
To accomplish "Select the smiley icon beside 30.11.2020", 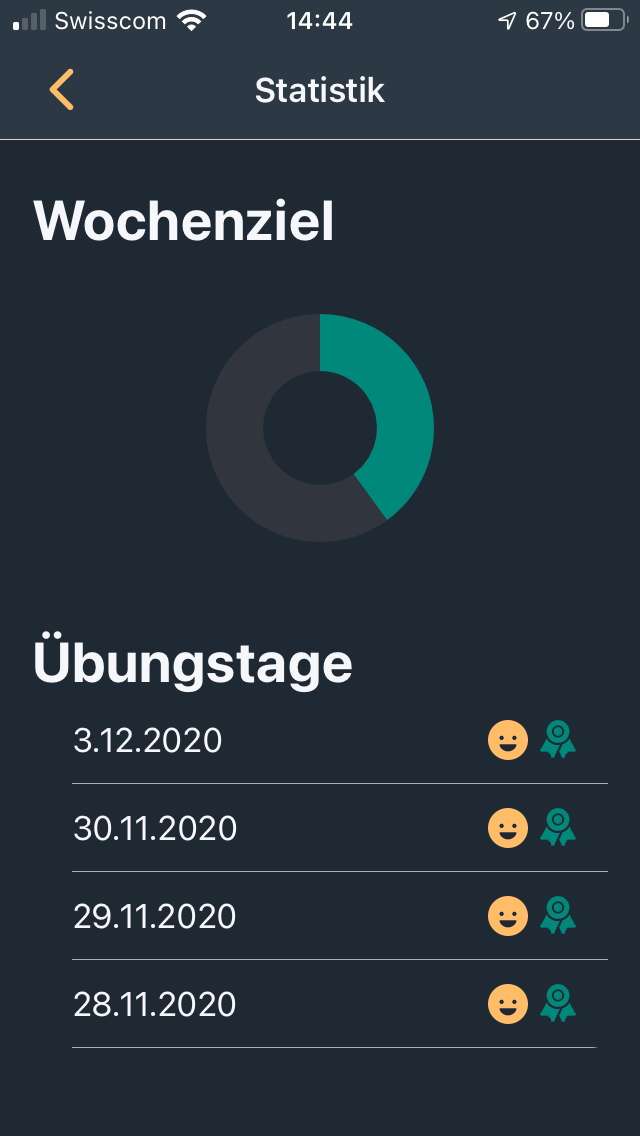I will click(x=507, y=828).
